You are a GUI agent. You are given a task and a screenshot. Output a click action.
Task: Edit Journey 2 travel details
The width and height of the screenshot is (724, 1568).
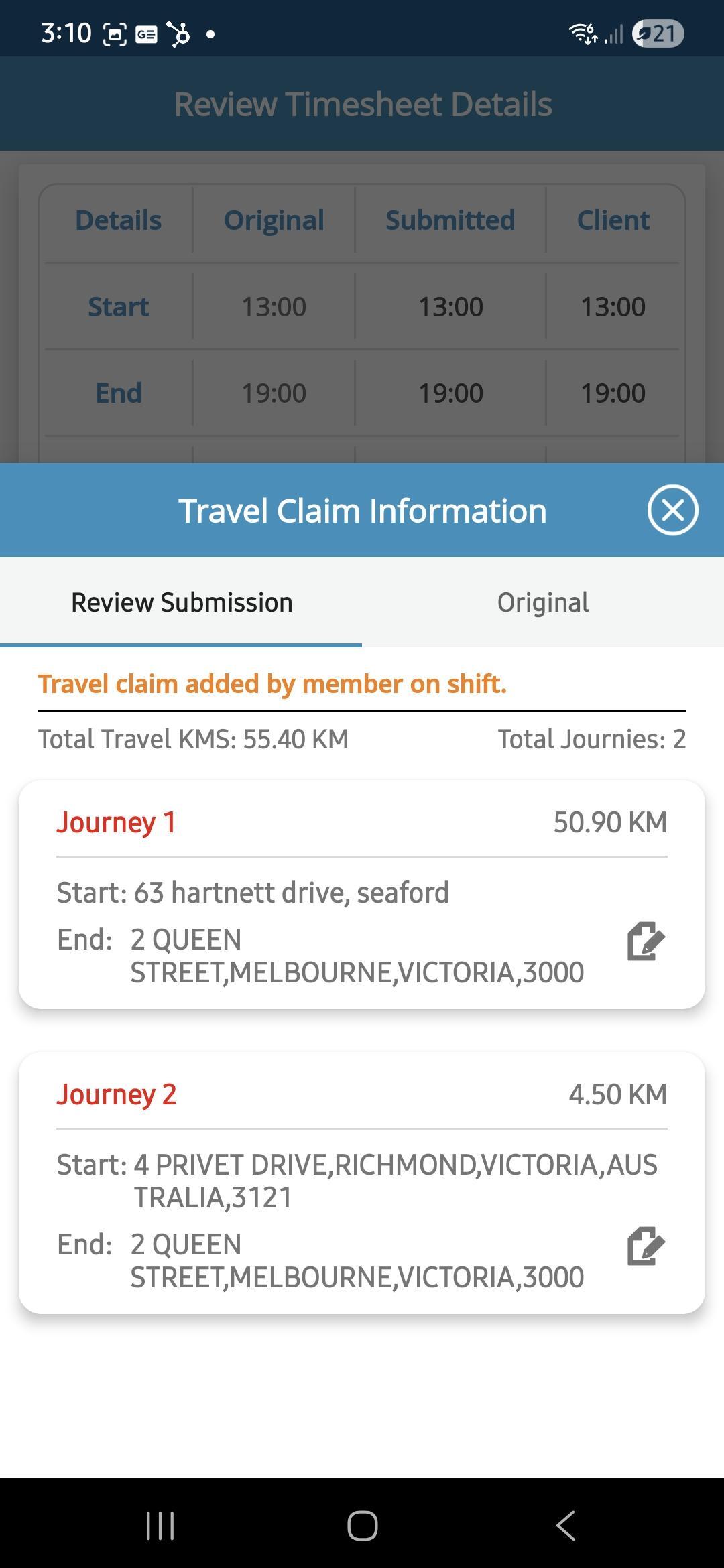tap(646, 1246)
